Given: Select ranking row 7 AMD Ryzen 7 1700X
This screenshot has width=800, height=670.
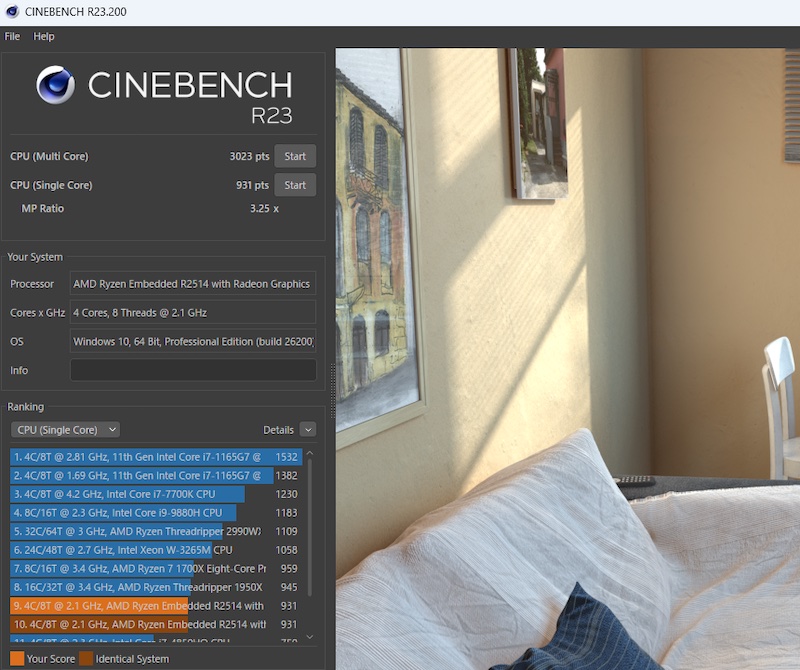Looking at the screenshot, I should pyautogui.click(x=155, y=568).
